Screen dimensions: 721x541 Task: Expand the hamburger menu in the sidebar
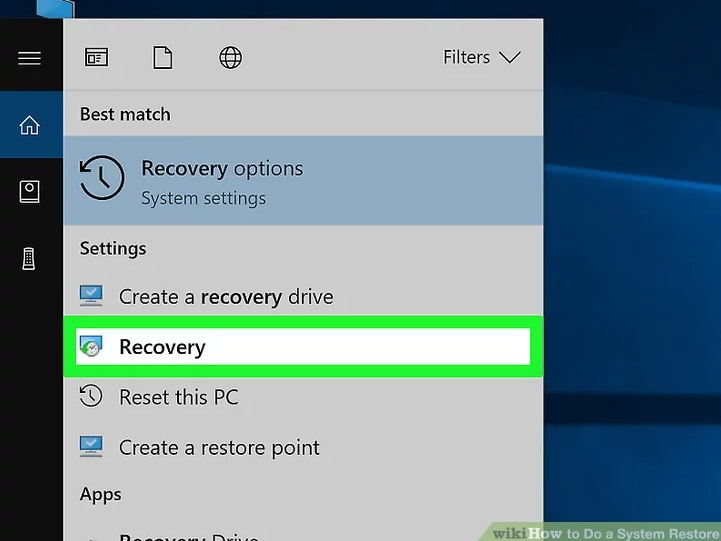pos(30,58)
